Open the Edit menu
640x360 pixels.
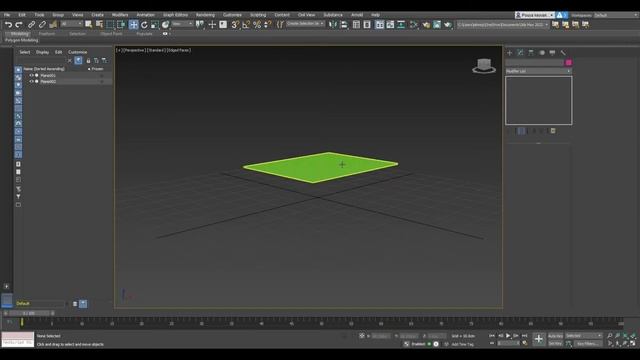tap(22, 15)
